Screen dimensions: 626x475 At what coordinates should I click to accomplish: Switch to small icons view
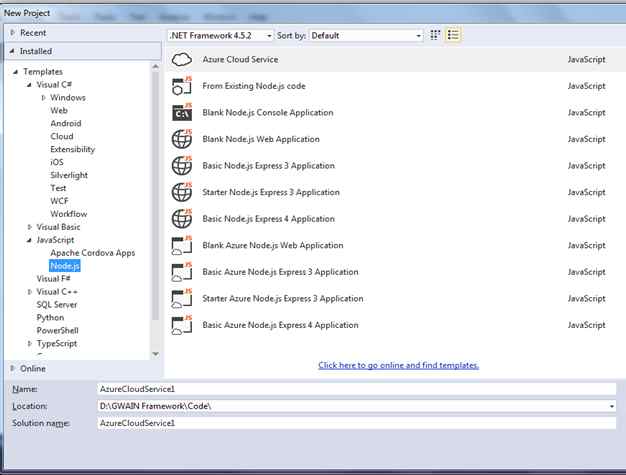435,35
